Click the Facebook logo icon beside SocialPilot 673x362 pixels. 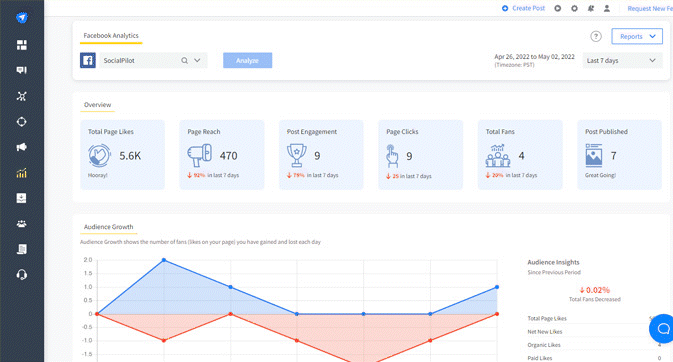pos(88,61)
